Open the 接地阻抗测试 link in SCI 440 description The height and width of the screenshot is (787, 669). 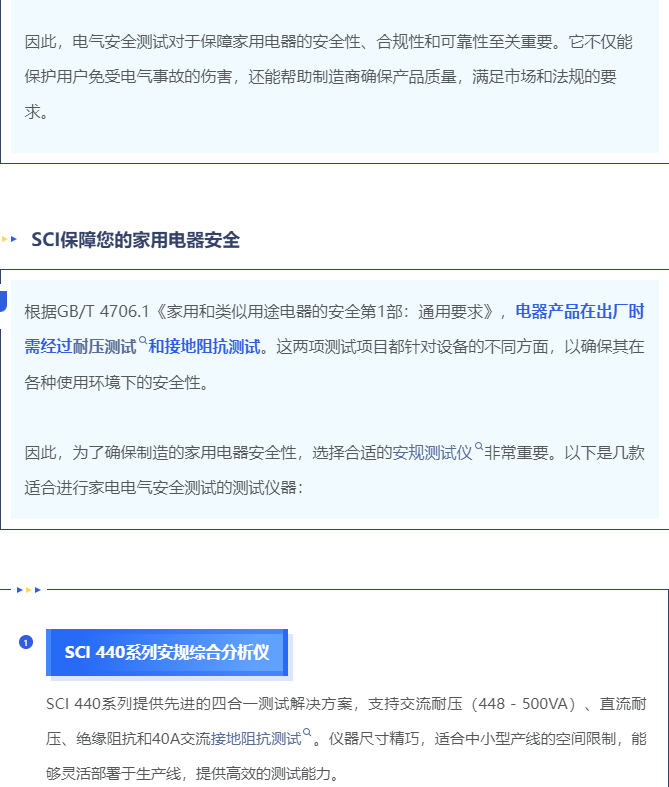point(256,739)
